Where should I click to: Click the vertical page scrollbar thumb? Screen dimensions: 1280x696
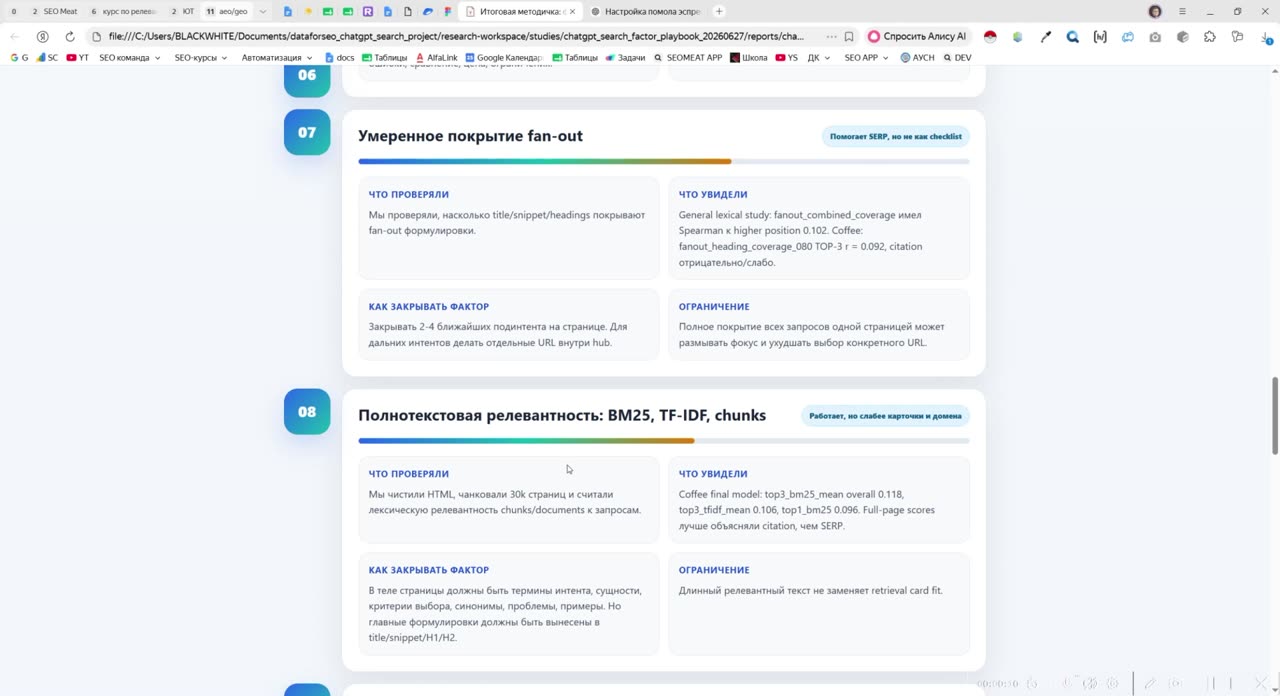[x=1274, y=414]
